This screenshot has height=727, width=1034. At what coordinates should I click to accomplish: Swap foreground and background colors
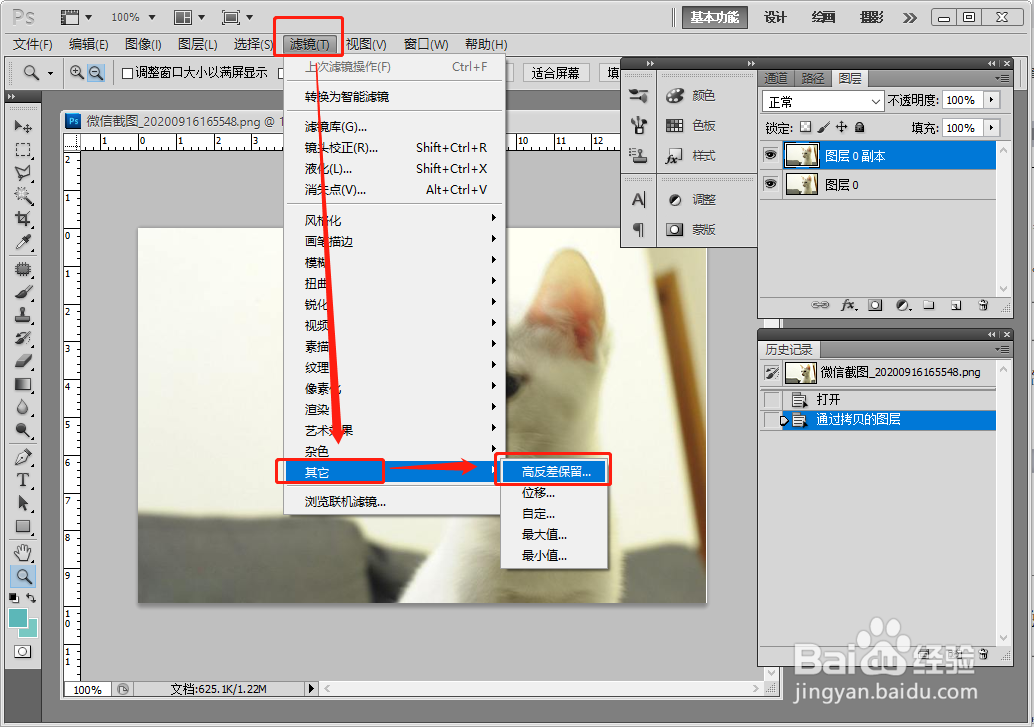pos(31,598)
